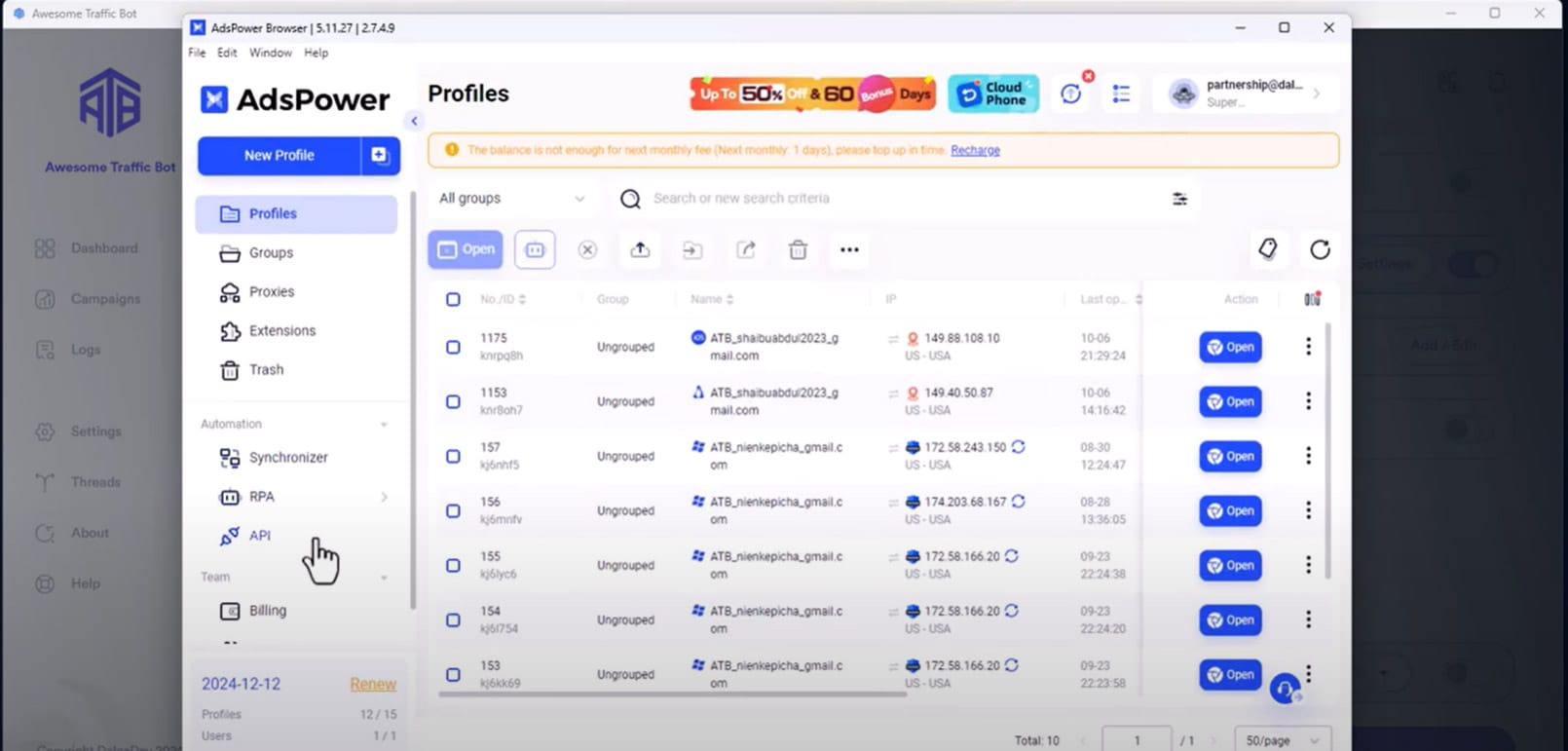This screenshot has height=751, width=1568.
Task: Click the quick-create icon beside New Profile
Action: pos(380,156)
